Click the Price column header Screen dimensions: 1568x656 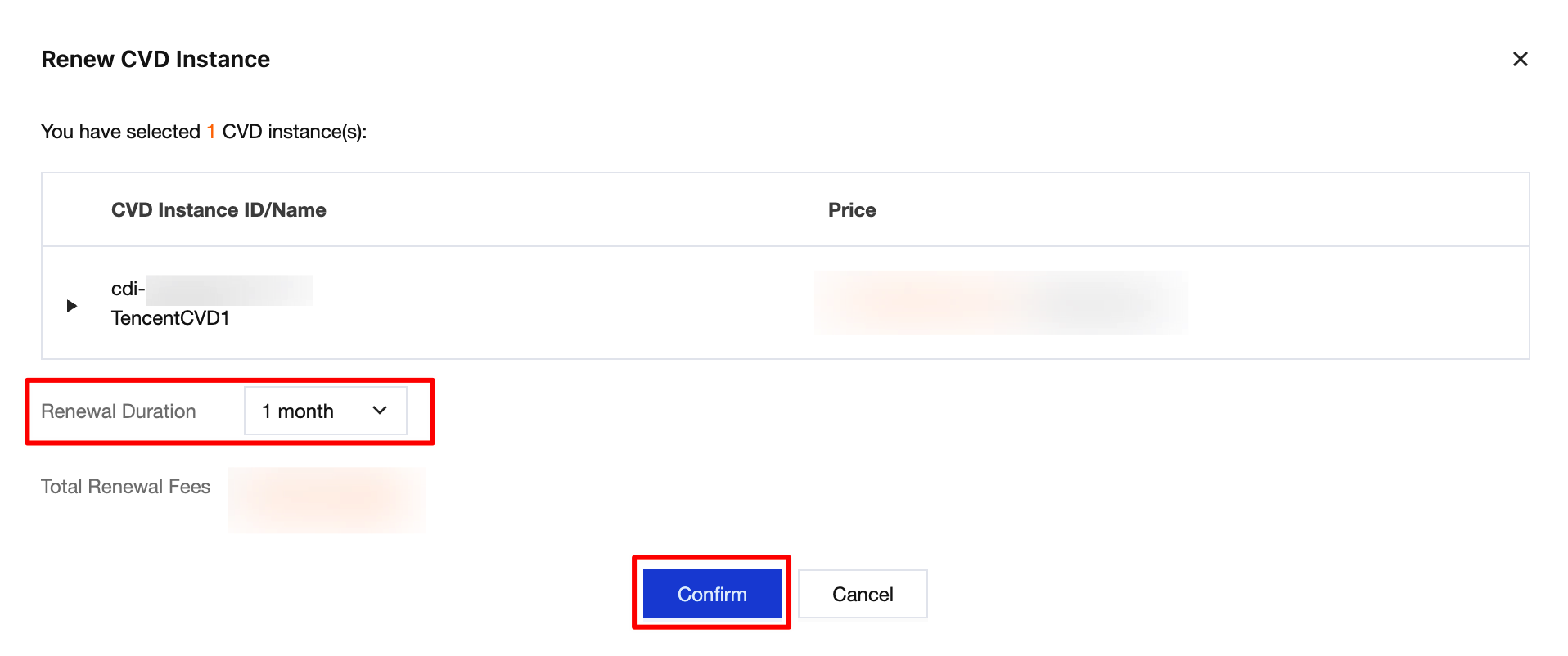[851, 210]
